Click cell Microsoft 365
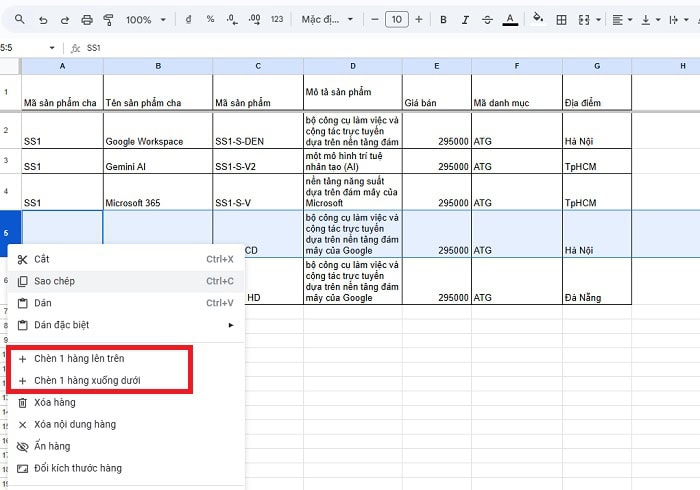 [x=158, y=192]
